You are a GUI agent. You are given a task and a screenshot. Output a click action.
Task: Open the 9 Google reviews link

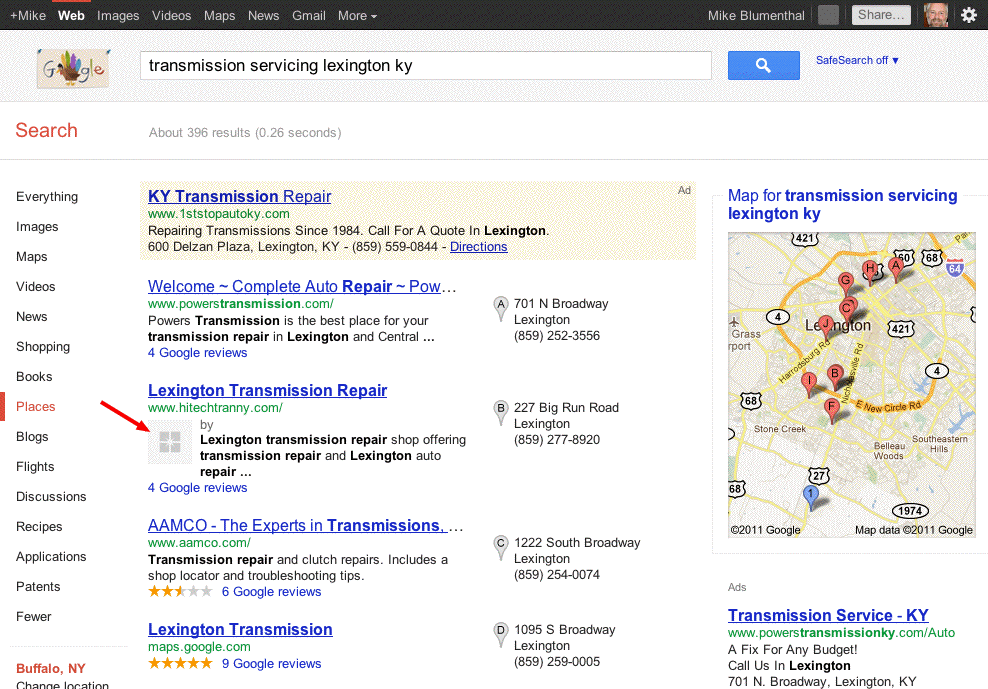257,664
